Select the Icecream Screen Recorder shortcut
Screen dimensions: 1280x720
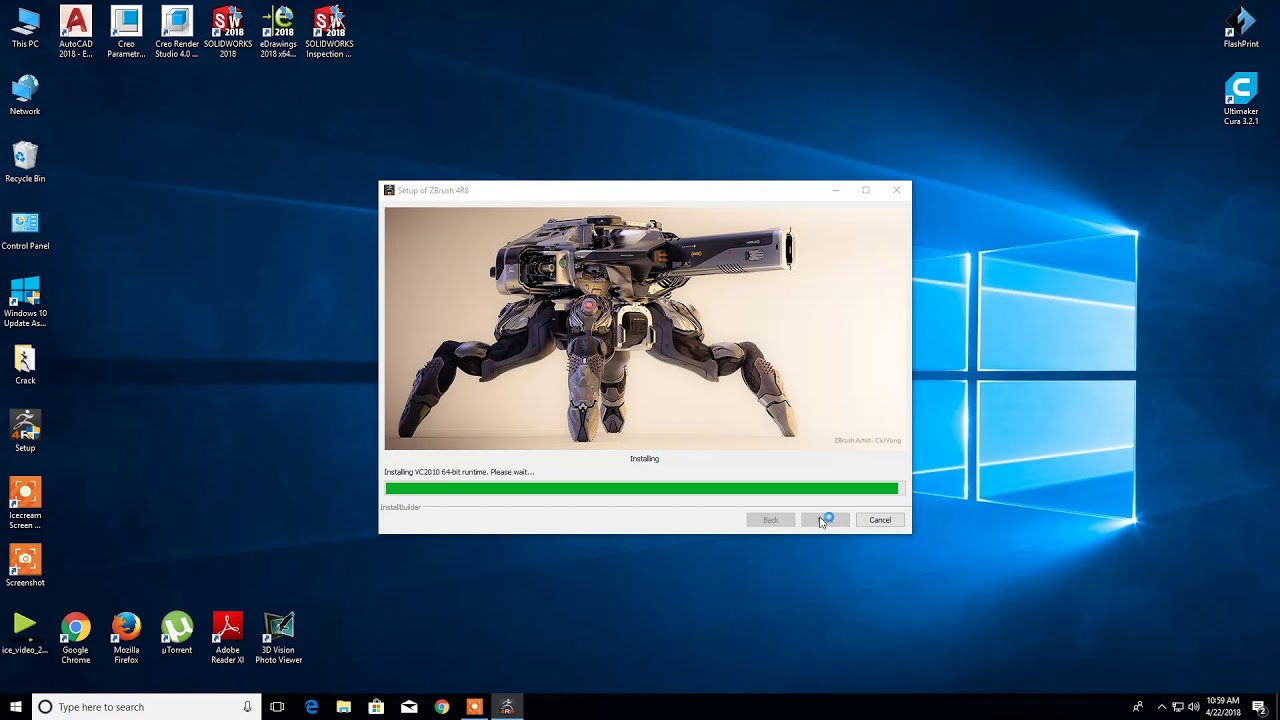(x=25, y=503)
